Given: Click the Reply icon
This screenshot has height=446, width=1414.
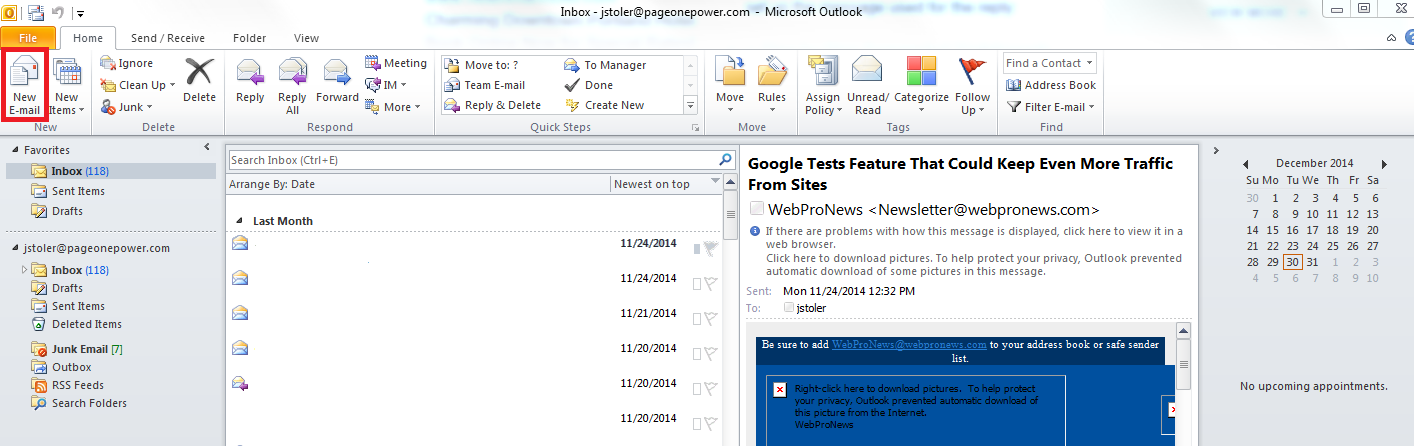Looking at the screenshot, I should pyautogui.click(x=250, y=80).
